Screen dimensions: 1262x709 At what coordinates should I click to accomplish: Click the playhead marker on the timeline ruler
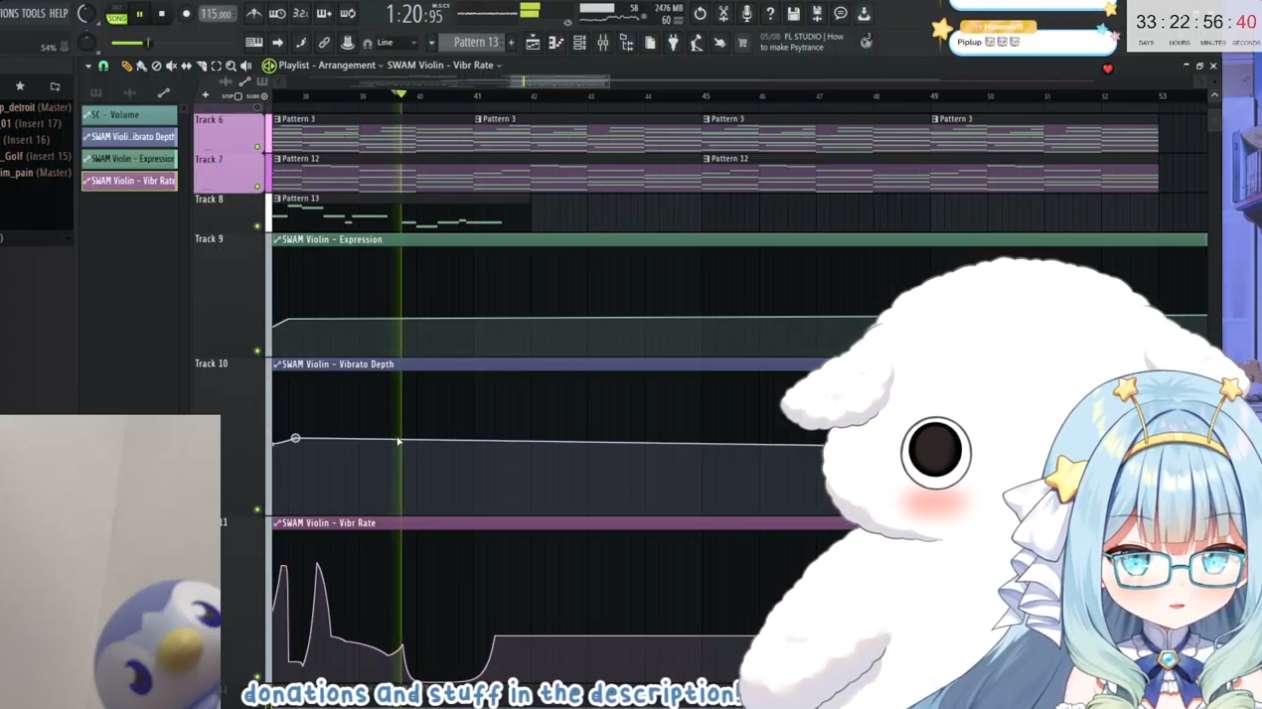(x=400, y=94)
